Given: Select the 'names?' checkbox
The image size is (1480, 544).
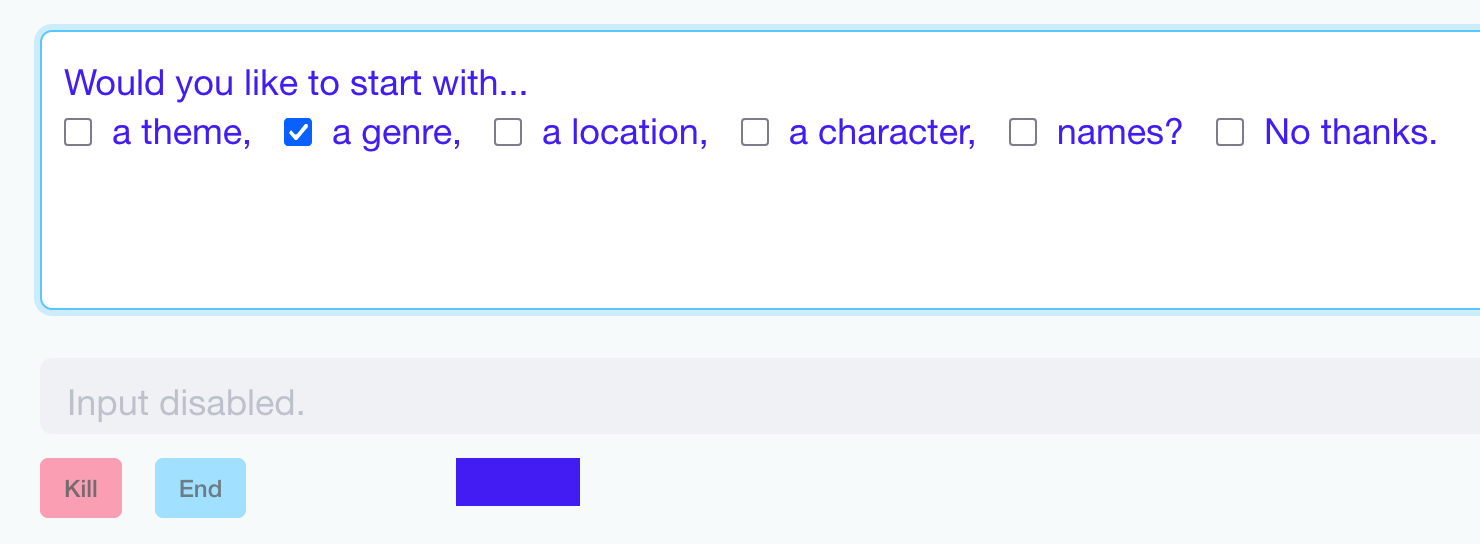Looking at the screenshot, I should [1023, 132].
